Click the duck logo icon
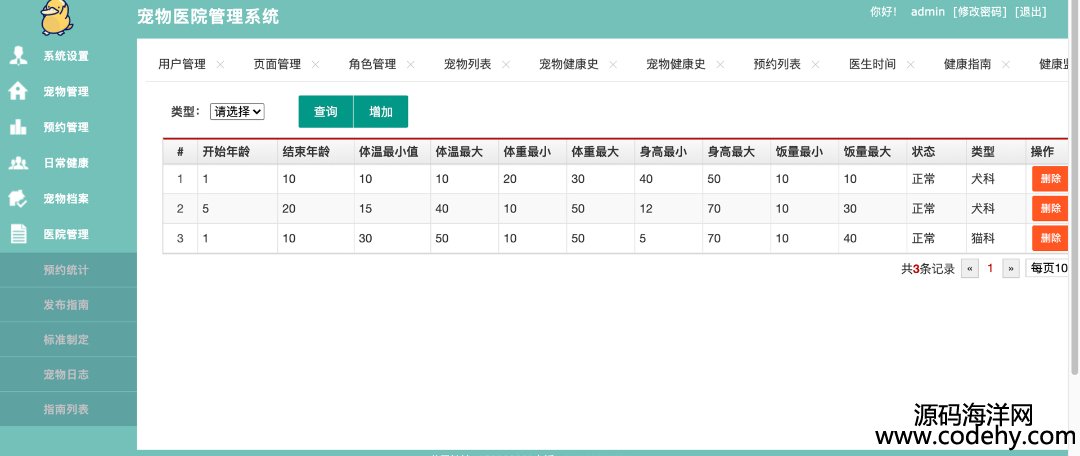Viewport: 1080px width, 456px height. pos(56,17)
